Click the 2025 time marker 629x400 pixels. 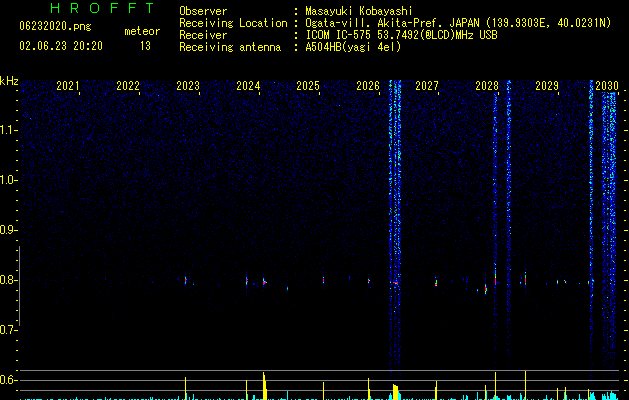tap(308, 85)
